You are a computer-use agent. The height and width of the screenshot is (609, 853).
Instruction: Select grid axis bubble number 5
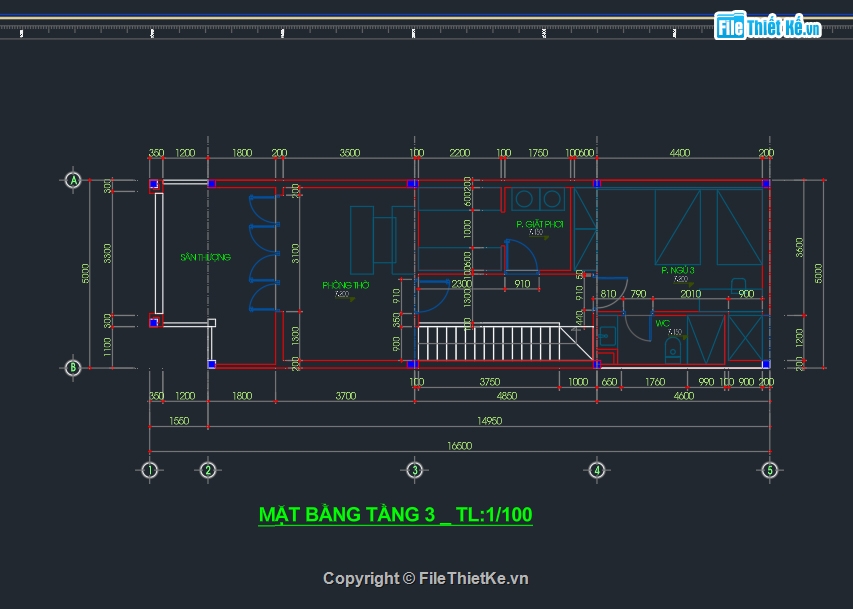769,469
